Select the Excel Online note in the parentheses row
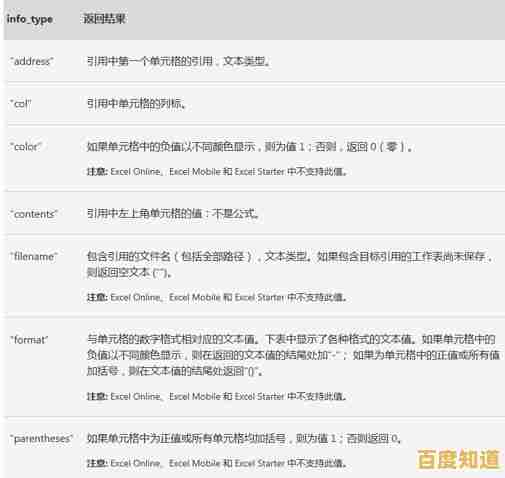Image resolution: width=505 pixels, height=478 pixels. [217, 463]
